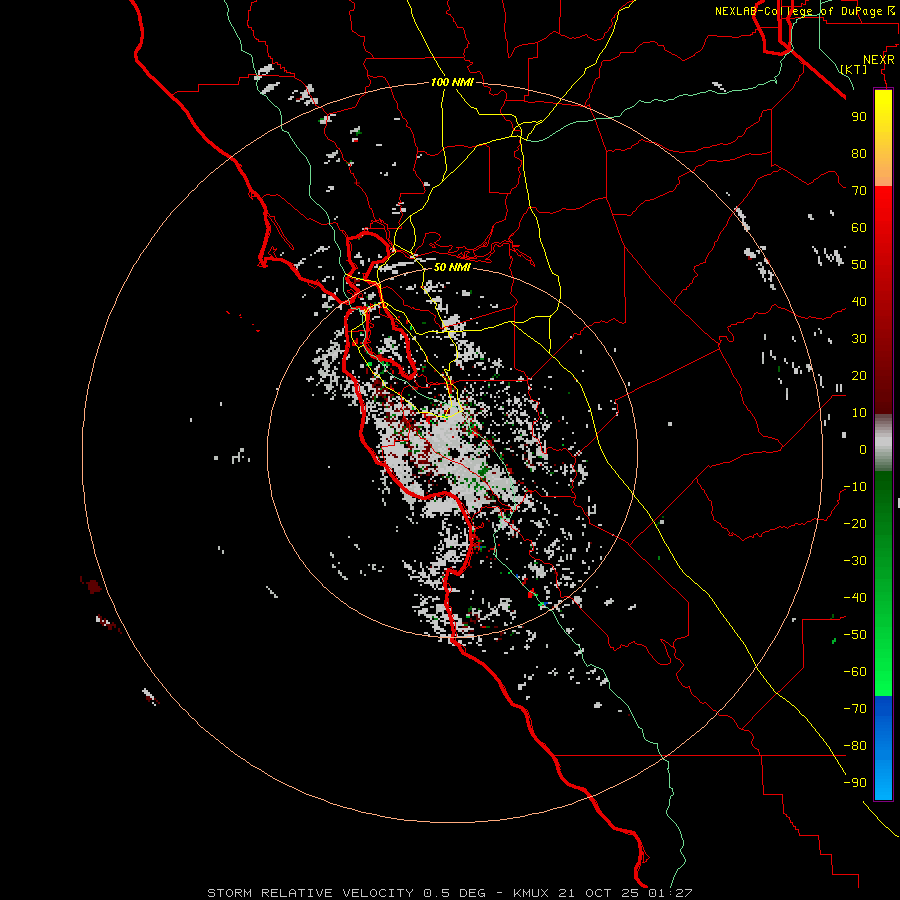Select the -90 value on velocity scale

(855, 783)
